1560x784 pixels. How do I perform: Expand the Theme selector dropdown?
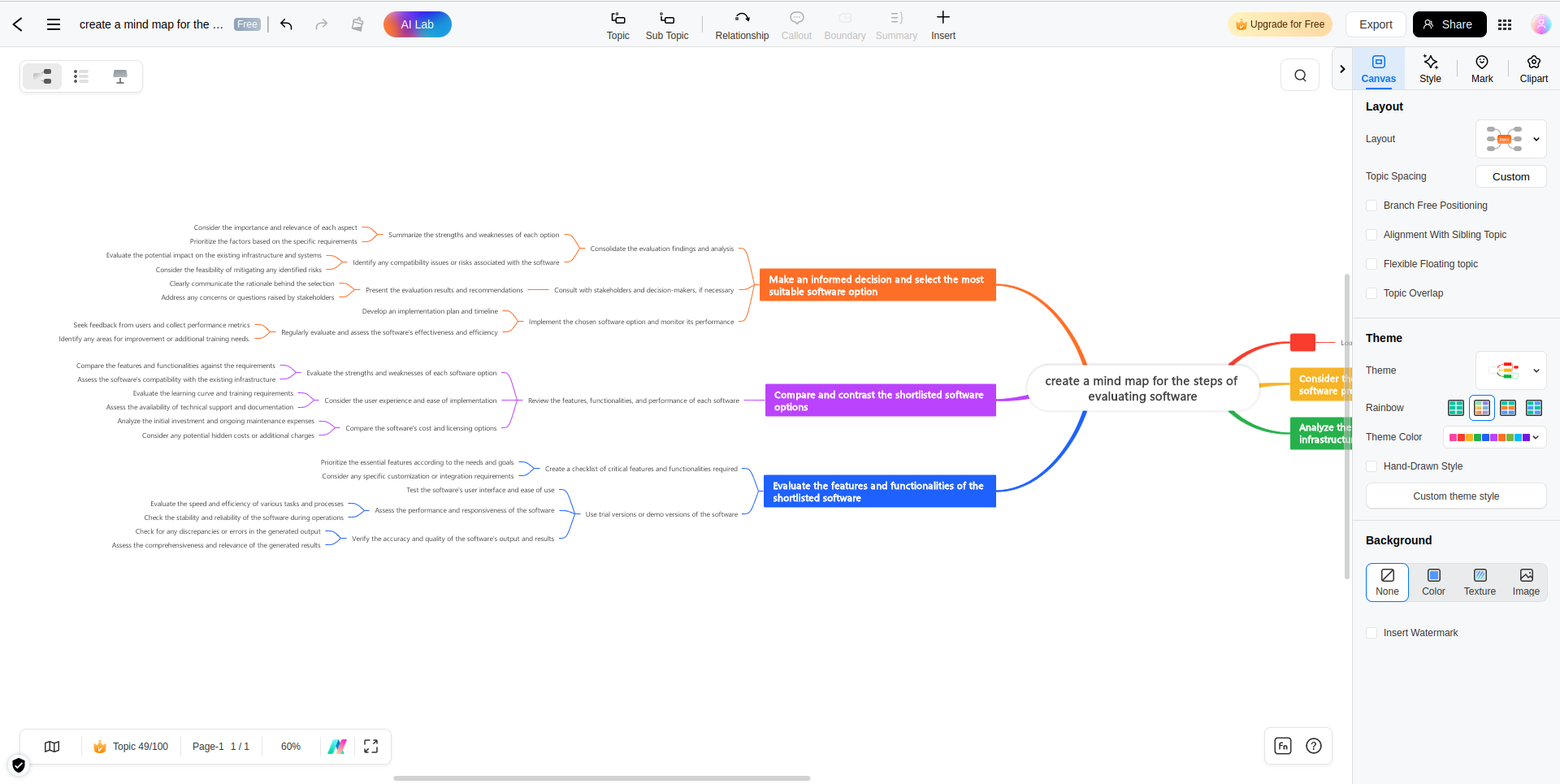(x=1511, y=370)
